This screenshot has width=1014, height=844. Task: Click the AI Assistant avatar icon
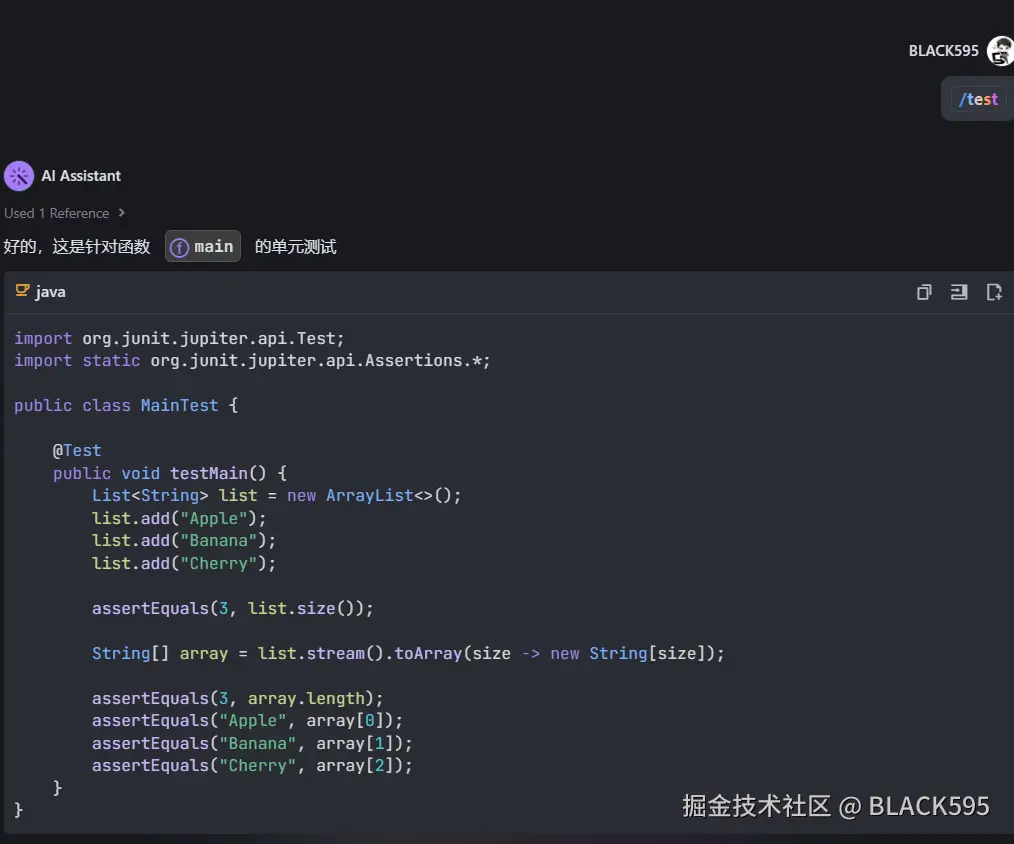tap(19, 176)
